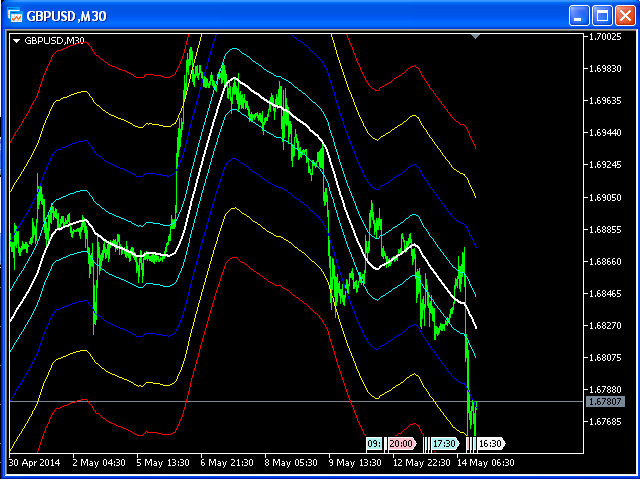The image size is (640, 480).
Task: Click the 09: cyan event flag
Action: click(375, 443)
